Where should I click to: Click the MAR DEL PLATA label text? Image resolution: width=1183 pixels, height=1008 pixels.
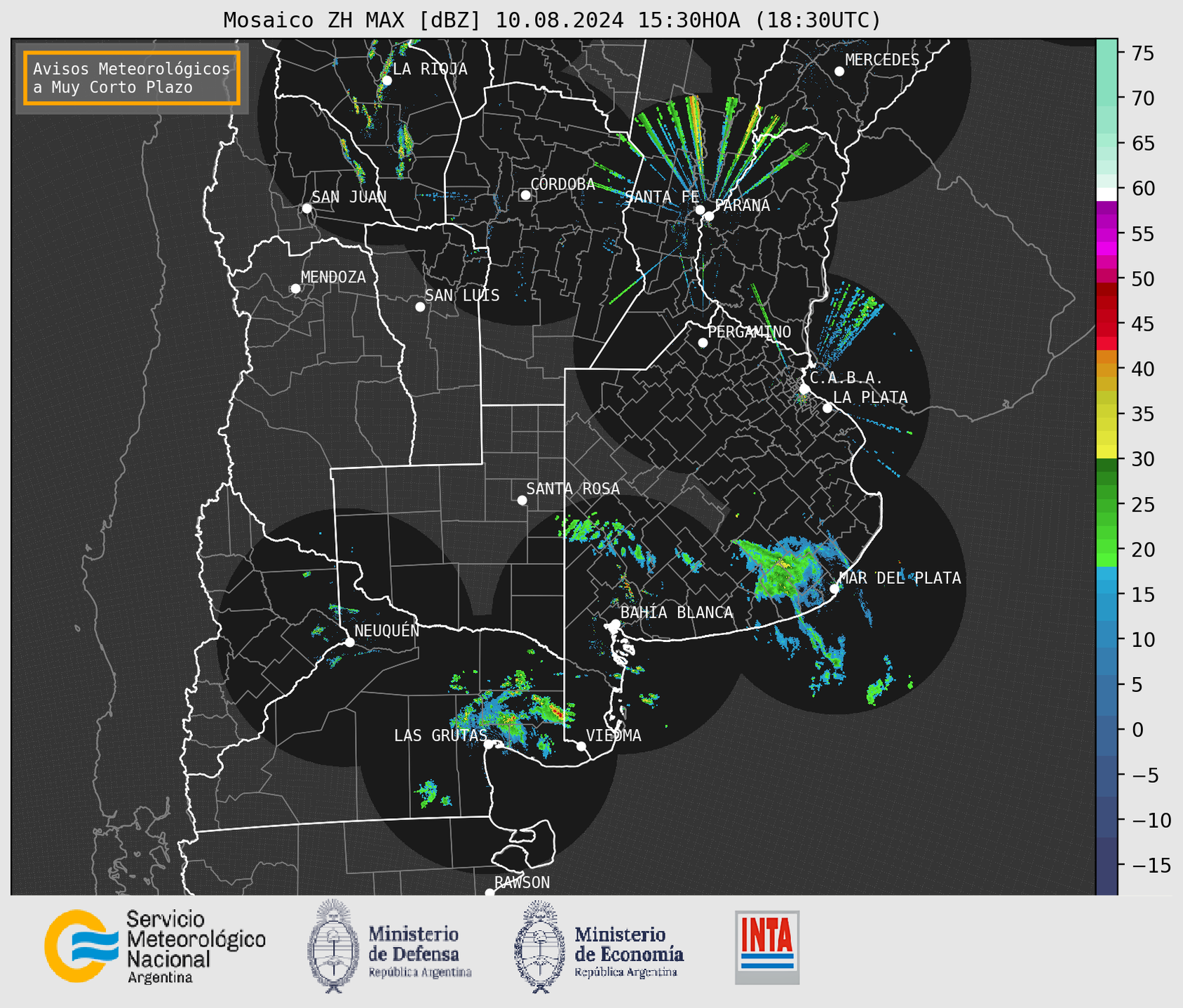(x=900, y=578)
